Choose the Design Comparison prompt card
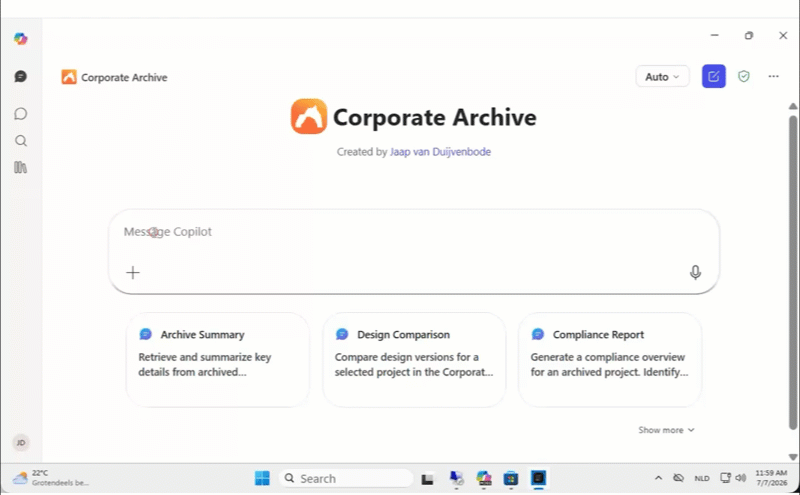 [414, 360]
